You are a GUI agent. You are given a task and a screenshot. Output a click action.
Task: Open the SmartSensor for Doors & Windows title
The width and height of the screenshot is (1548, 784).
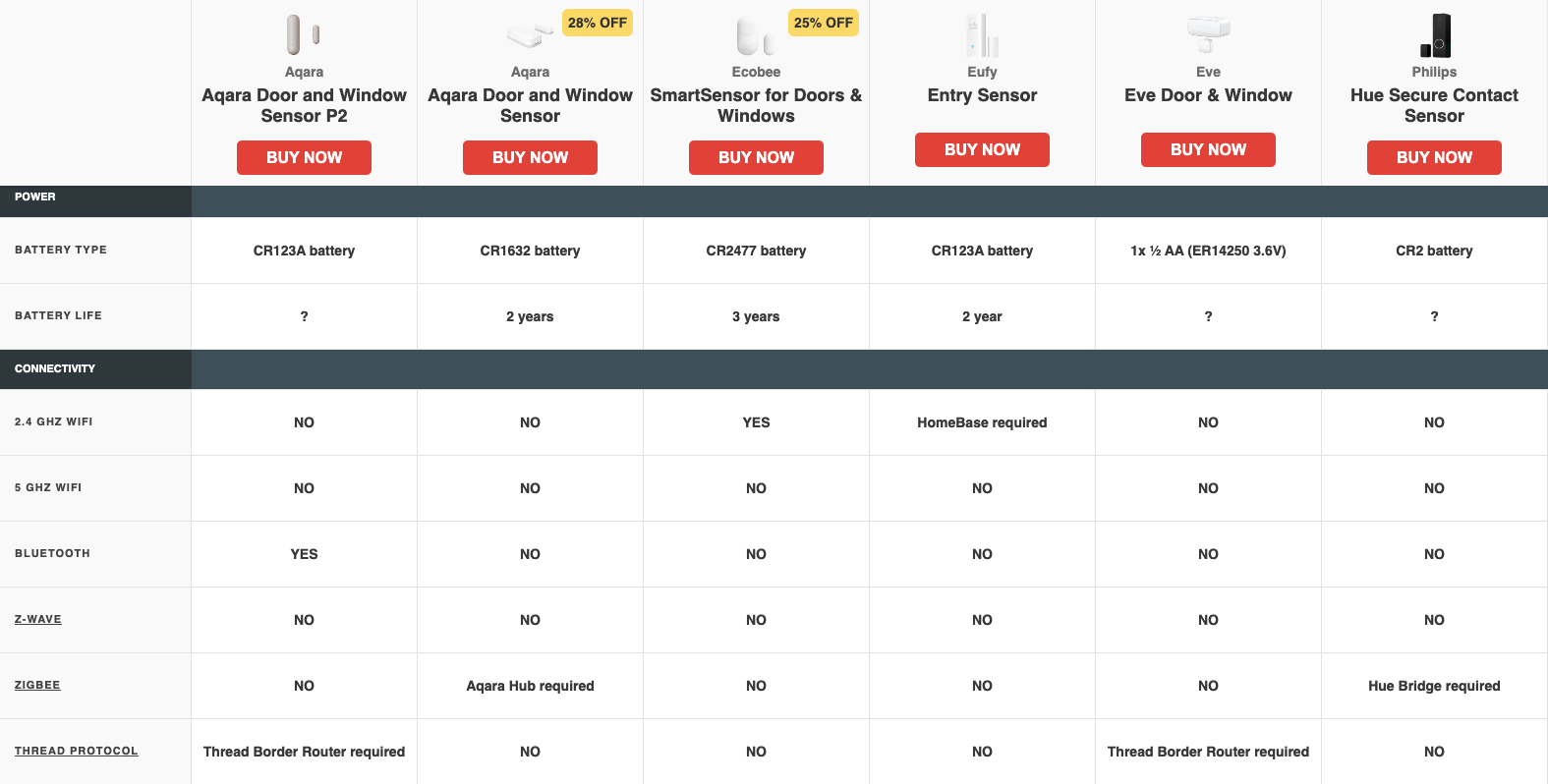756,105
